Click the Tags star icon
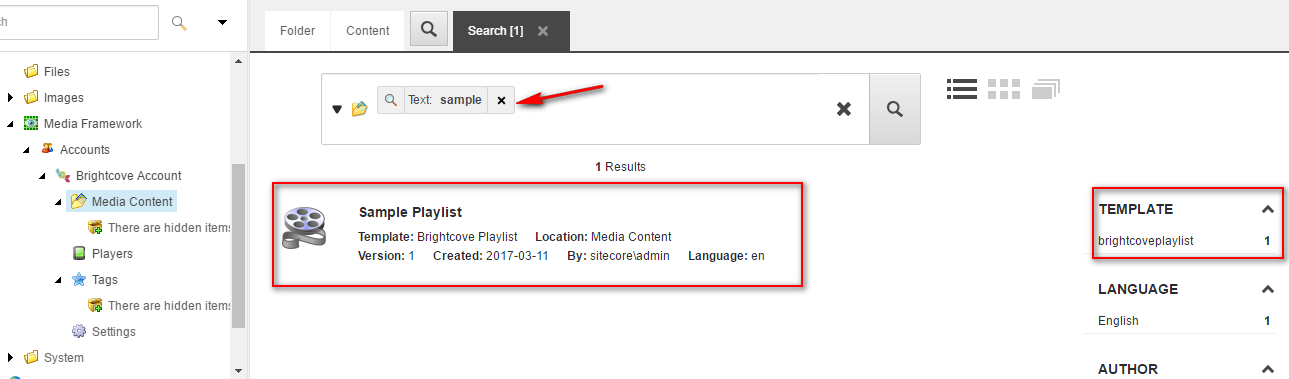This screenshot has height=379, width=1289. click(79, 280)
